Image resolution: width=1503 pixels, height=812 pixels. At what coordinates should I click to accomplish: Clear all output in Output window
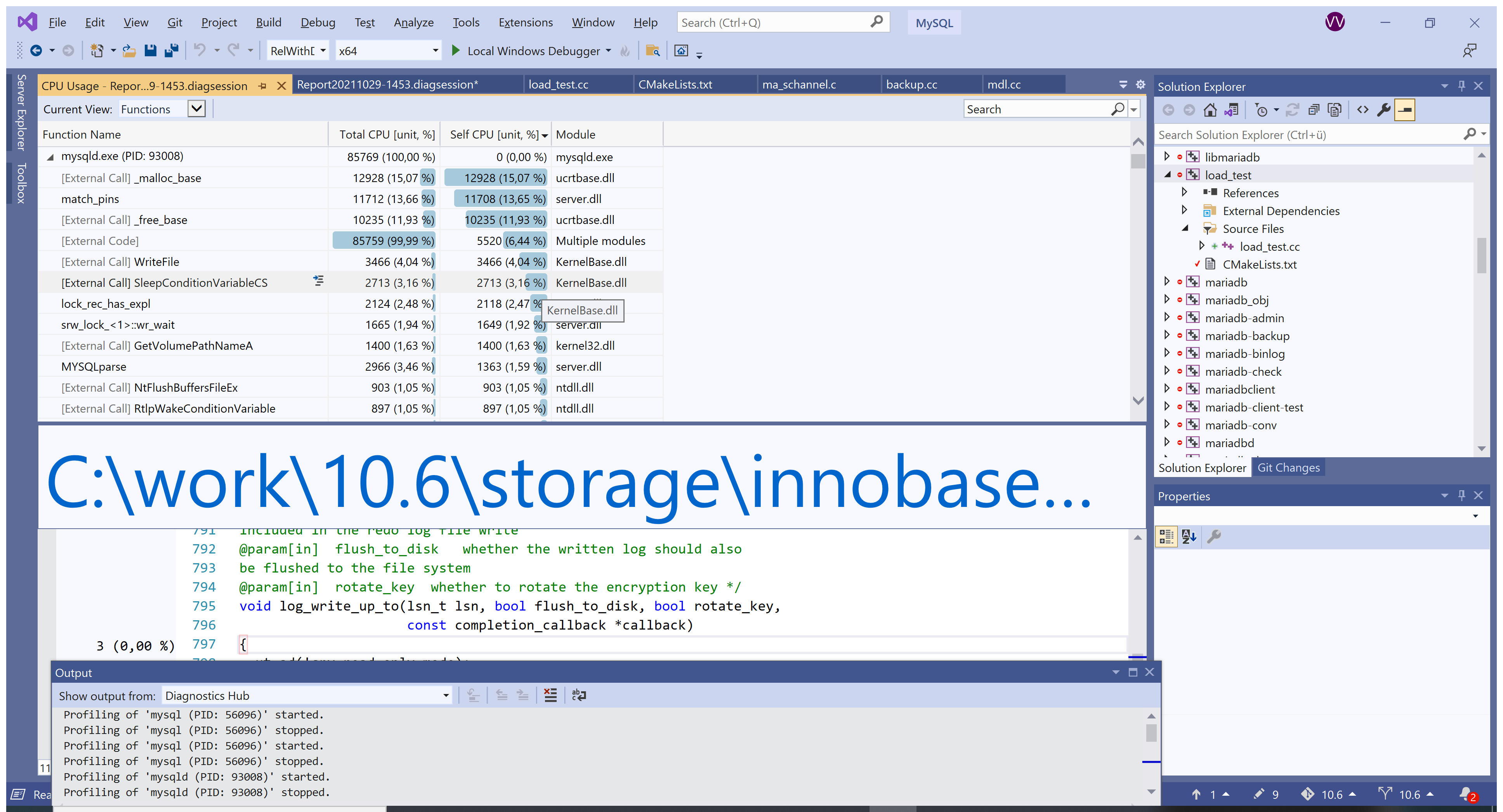(x=550, y=695)
